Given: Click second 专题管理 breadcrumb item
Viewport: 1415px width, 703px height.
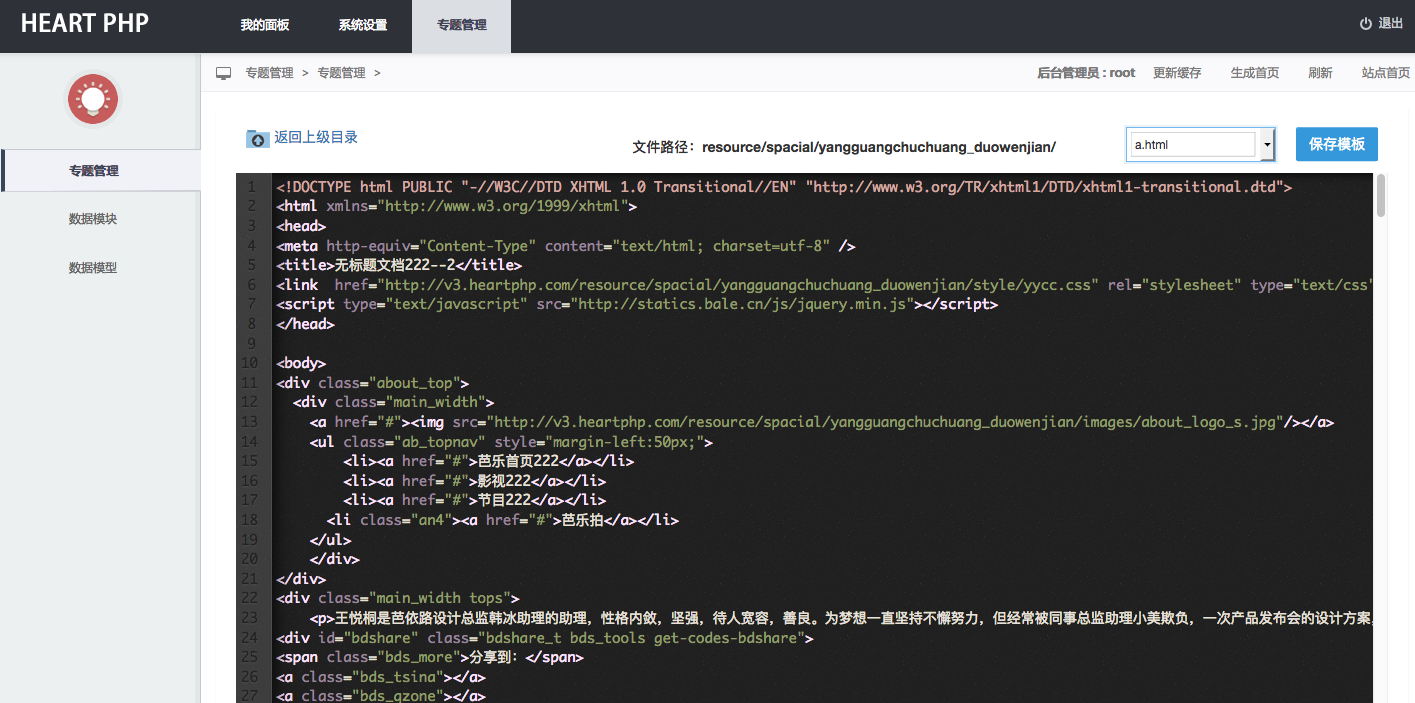Looking at the screenshot, I should (x=341, y=73).
